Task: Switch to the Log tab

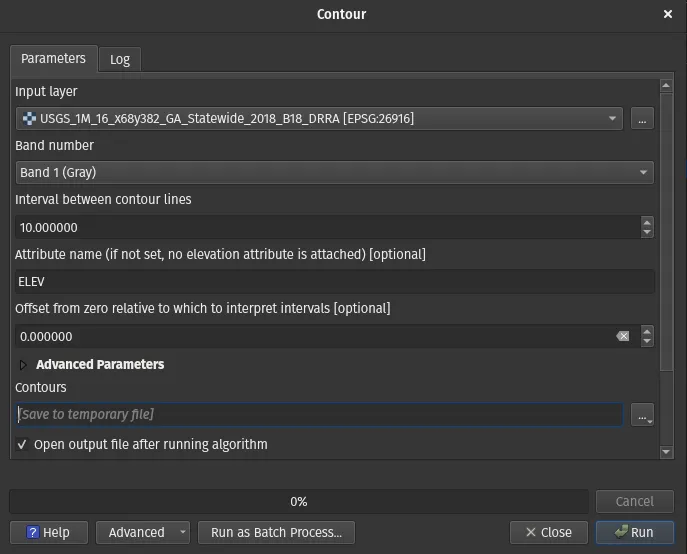Action: pyautogui.click(x=120, y=59)
